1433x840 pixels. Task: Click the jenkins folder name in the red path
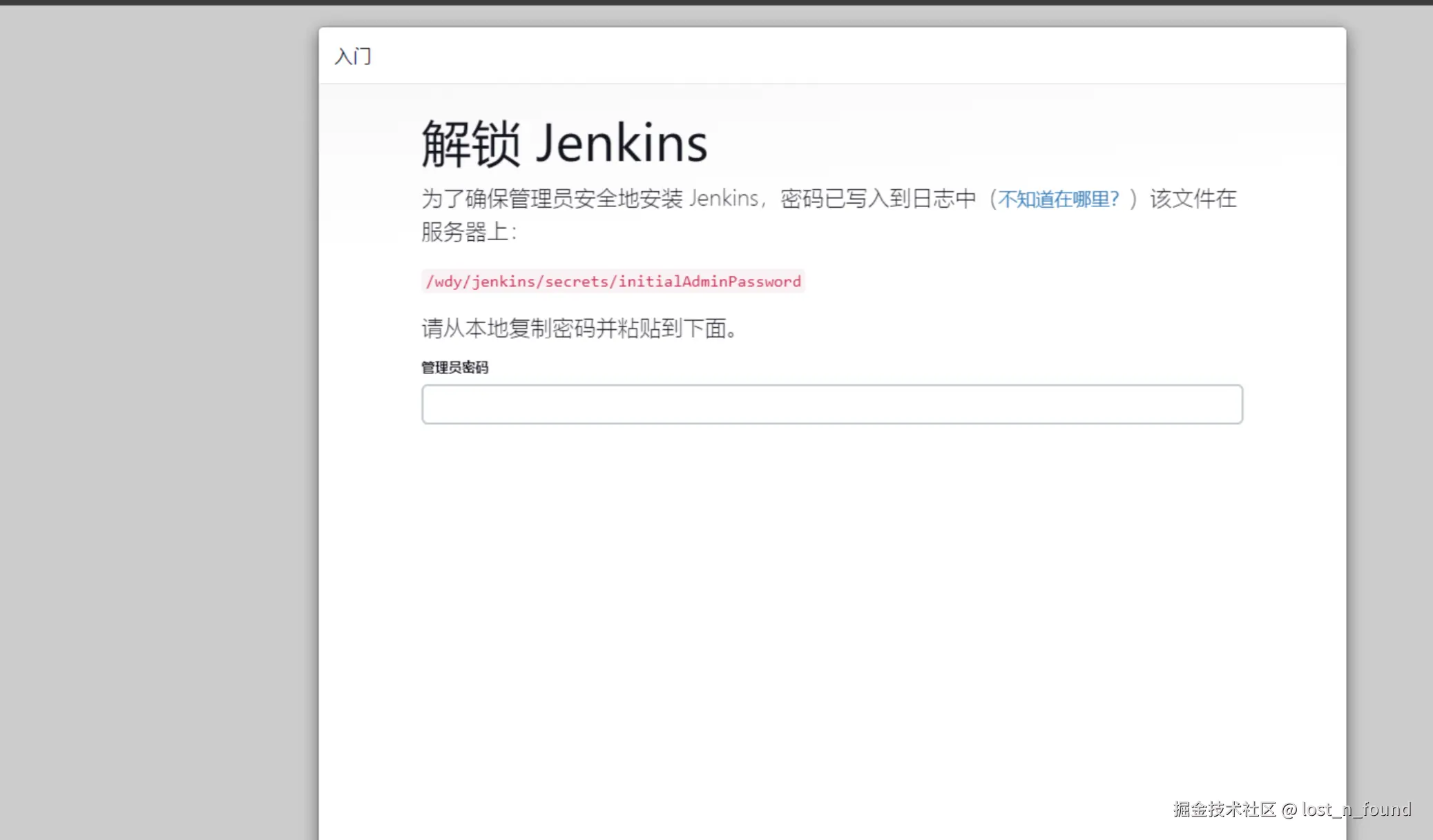503,282
